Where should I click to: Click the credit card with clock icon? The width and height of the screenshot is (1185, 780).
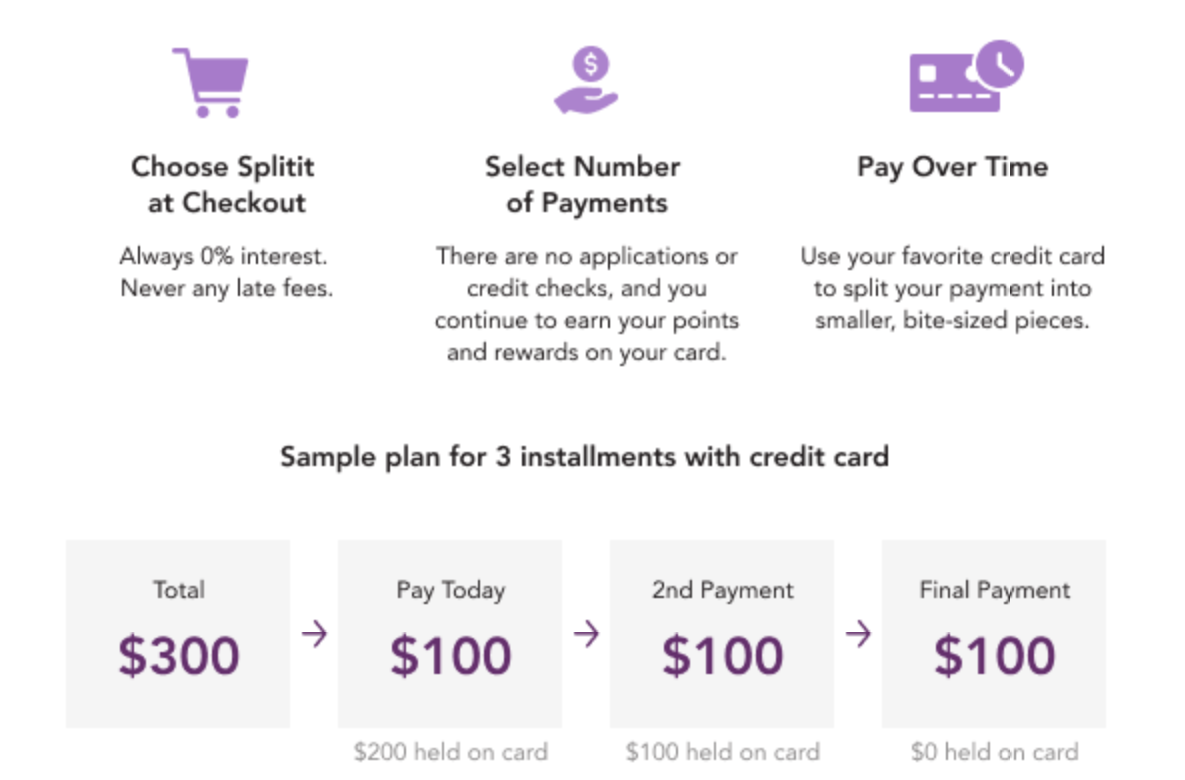967,76
